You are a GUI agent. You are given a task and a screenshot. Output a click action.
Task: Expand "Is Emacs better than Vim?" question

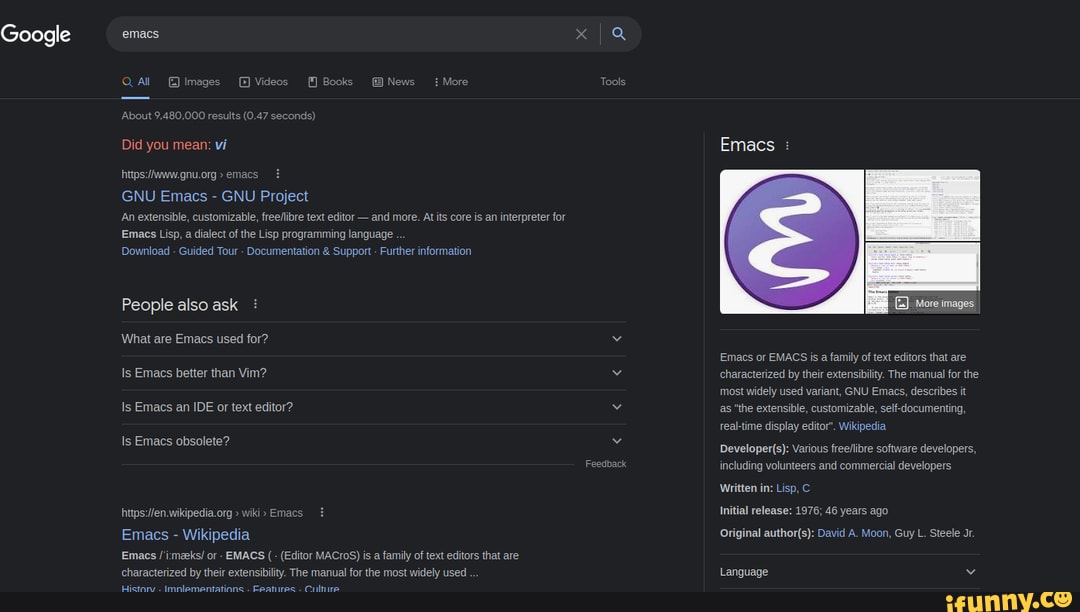373,373
